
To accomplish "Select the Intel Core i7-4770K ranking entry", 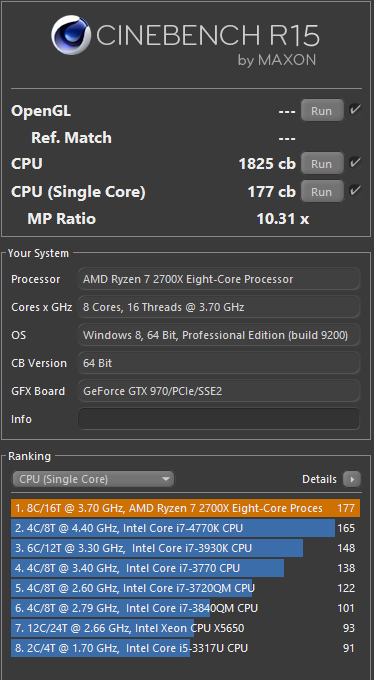I will click(186, 528).
